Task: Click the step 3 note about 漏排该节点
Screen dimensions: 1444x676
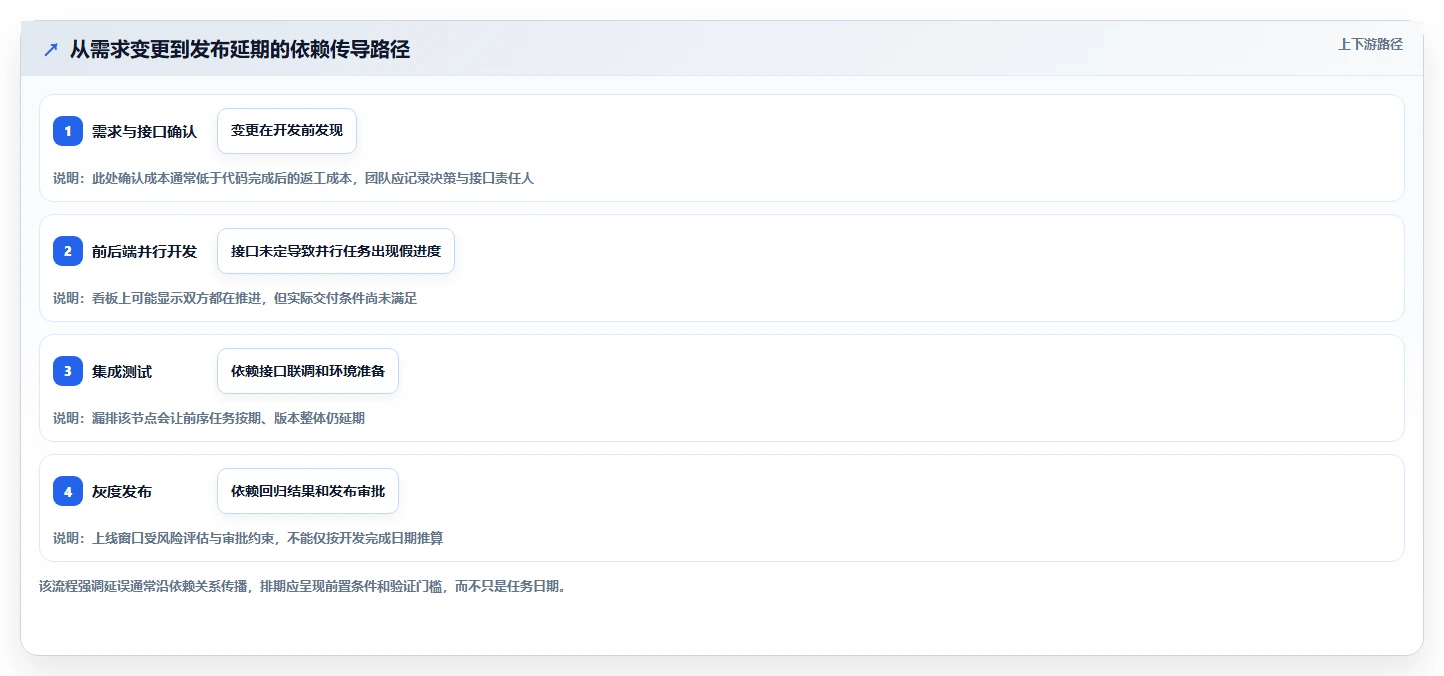Action: 209,418
